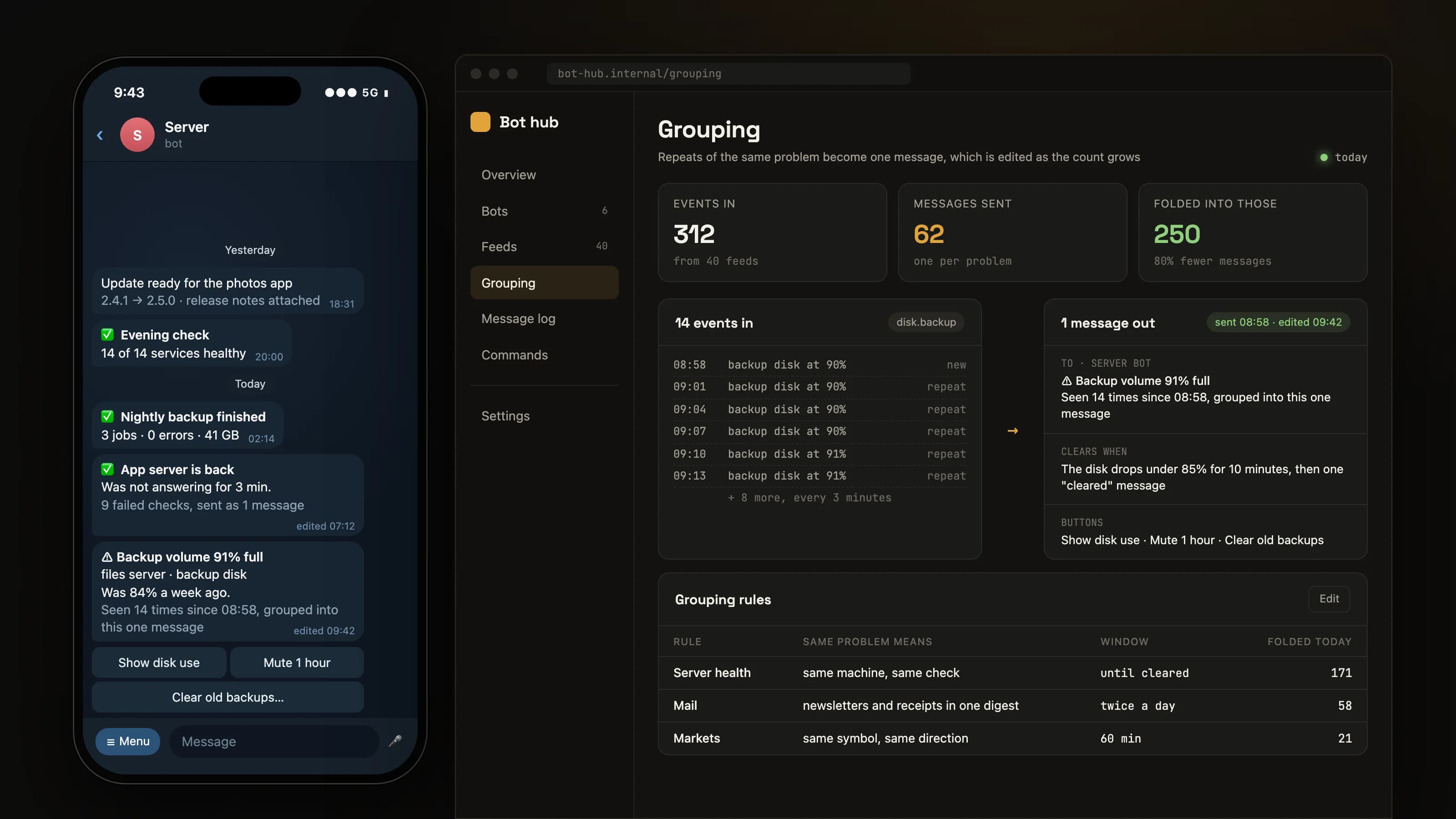Click the WINDOW column header
The width and height of the screenshot is (1456, 819).
(1124, 642)
